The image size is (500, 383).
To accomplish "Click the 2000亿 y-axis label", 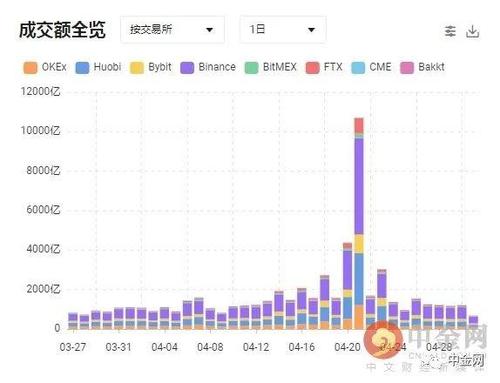I will point(43,288).
